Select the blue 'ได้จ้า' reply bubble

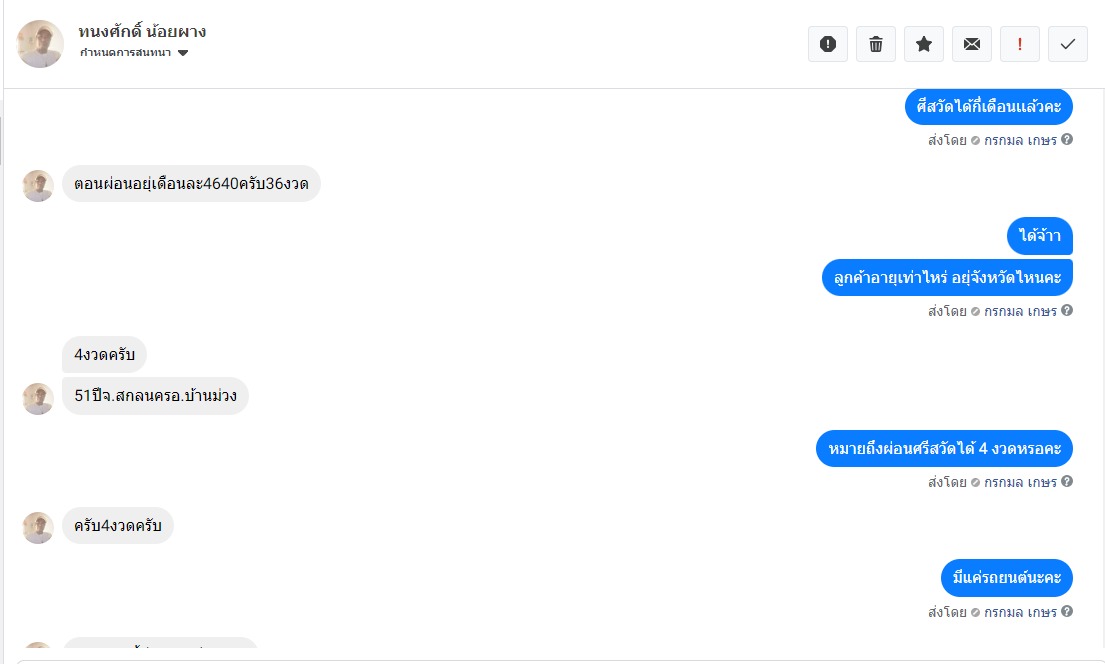tap(1040, 236)
